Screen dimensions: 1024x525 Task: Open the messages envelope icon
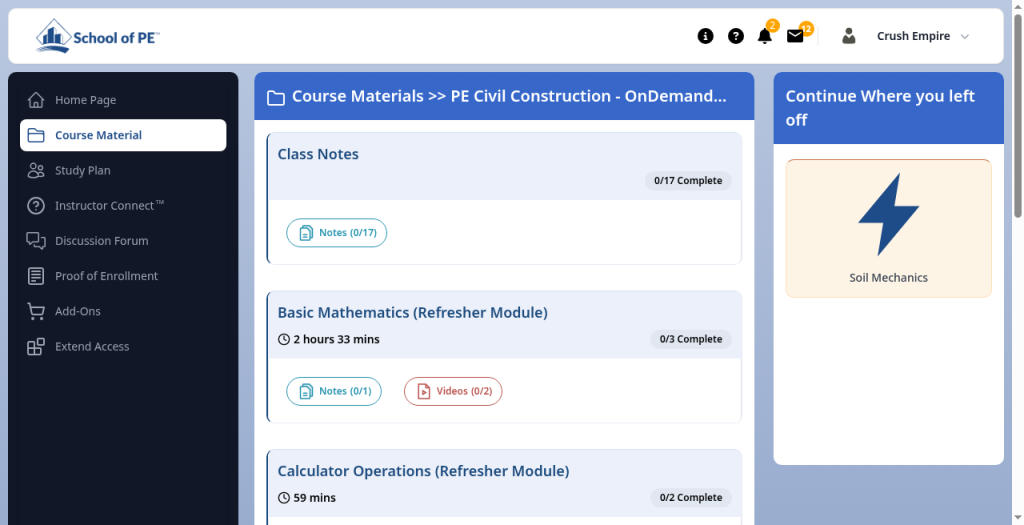point(795,37)
